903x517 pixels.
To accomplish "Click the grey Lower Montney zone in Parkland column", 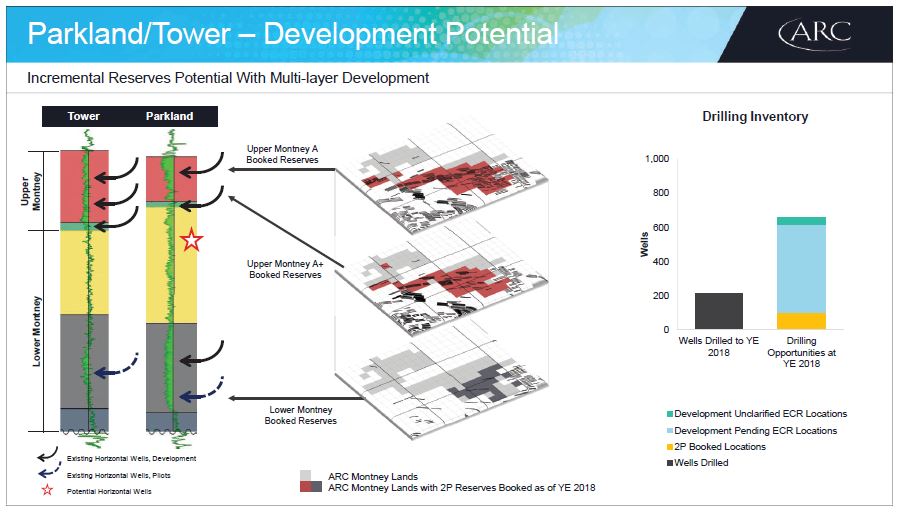I will pyautogui.click(x=172, y=367).
